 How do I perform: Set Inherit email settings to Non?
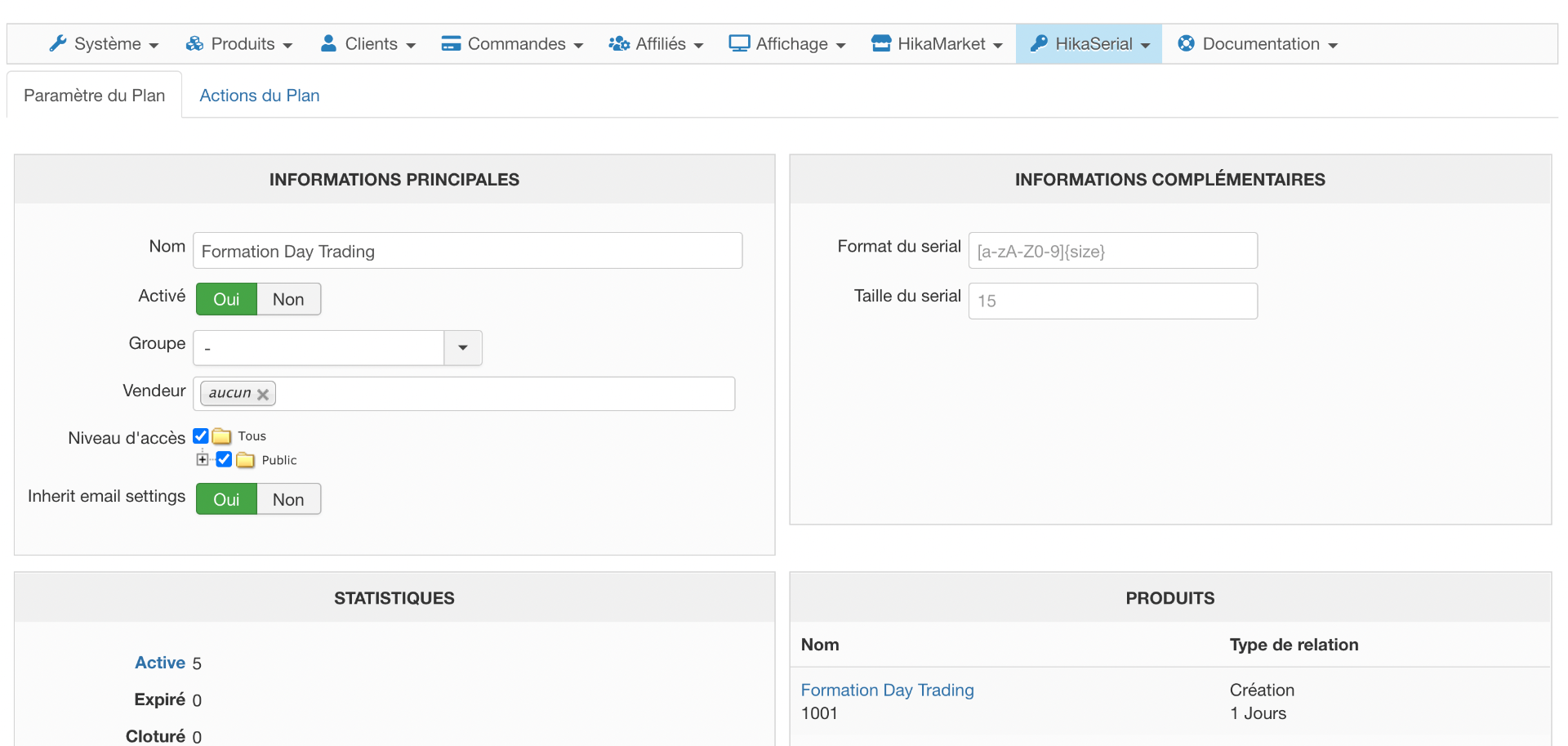pyautogui.click(x=288, y=500)
